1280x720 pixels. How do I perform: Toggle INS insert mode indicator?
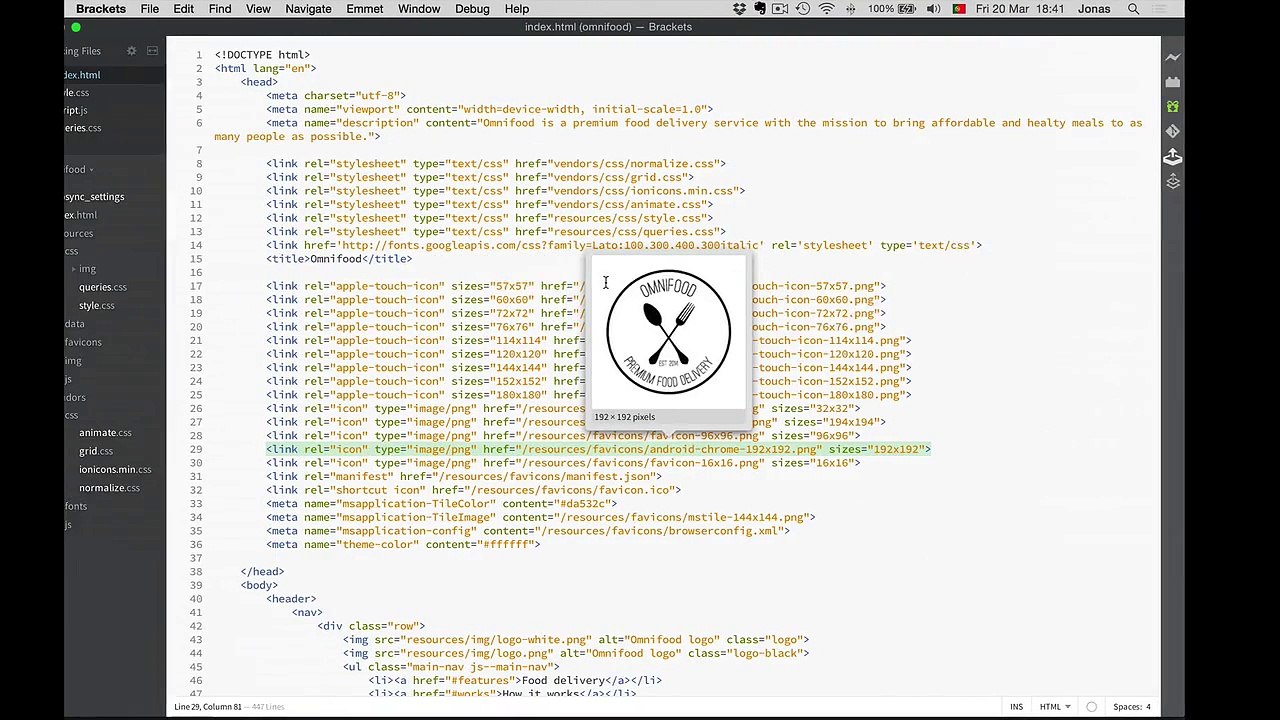click(x=1016, y=707)
